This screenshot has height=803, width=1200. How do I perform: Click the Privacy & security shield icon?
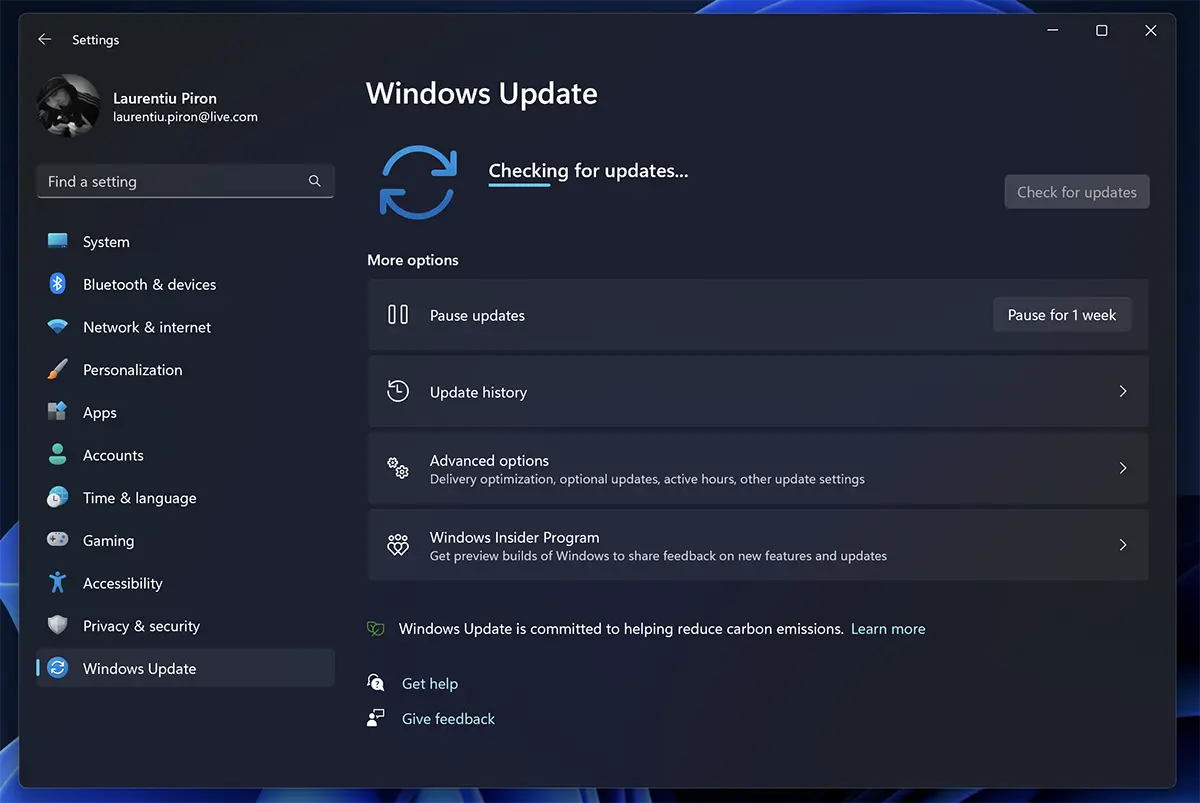tap(58, 626)
